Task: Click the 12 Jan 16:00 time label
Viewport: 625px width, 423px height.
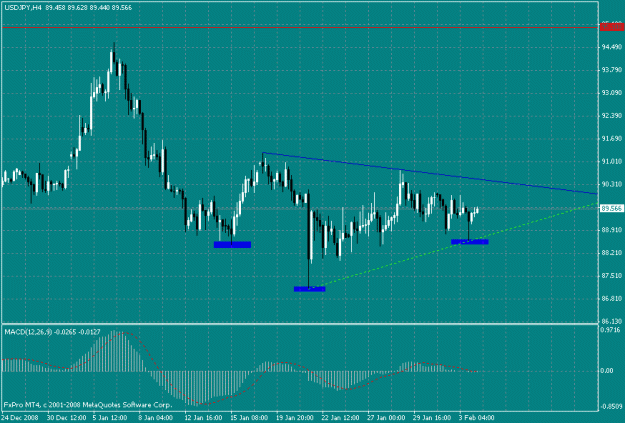Action: (x=203, y=417)
